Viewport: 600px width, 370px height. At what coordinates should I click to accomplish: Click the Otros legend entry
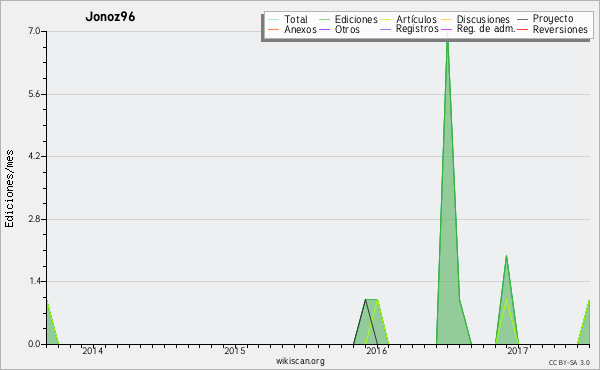[347, 29]
